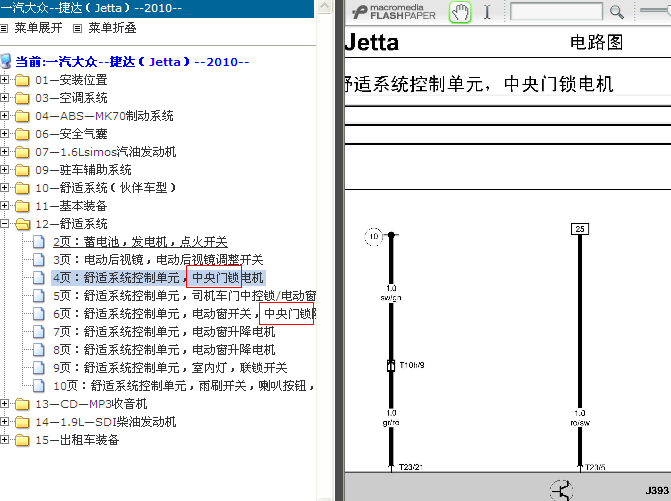Expand the 13—CD—MP3收音机 folder
Viewport: 671px width, 501px height.
click(4, 403)
